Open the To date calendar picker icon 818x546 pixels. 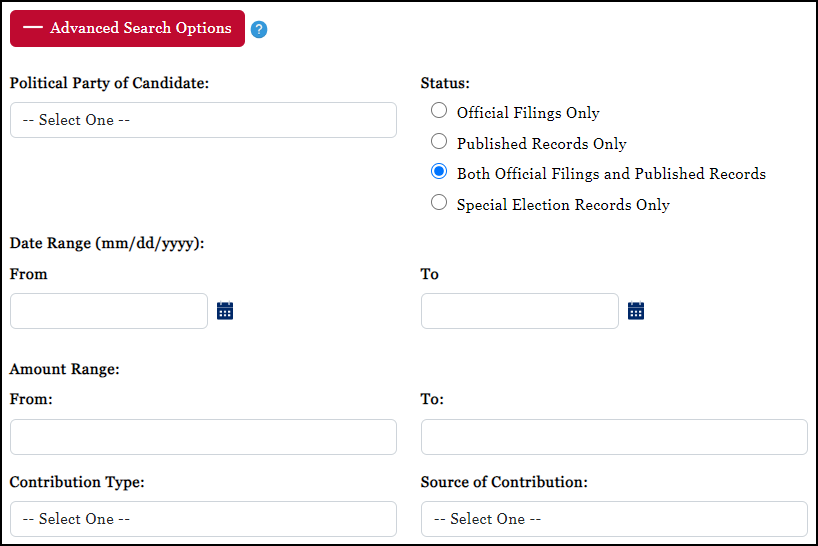tap(636, 311)
